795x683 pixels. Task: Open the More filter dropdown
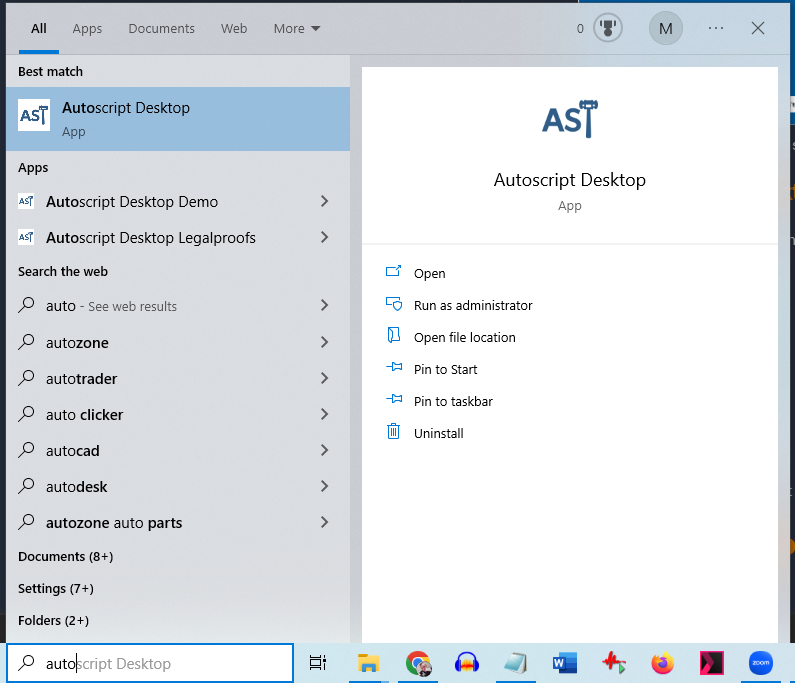(297, 28)
